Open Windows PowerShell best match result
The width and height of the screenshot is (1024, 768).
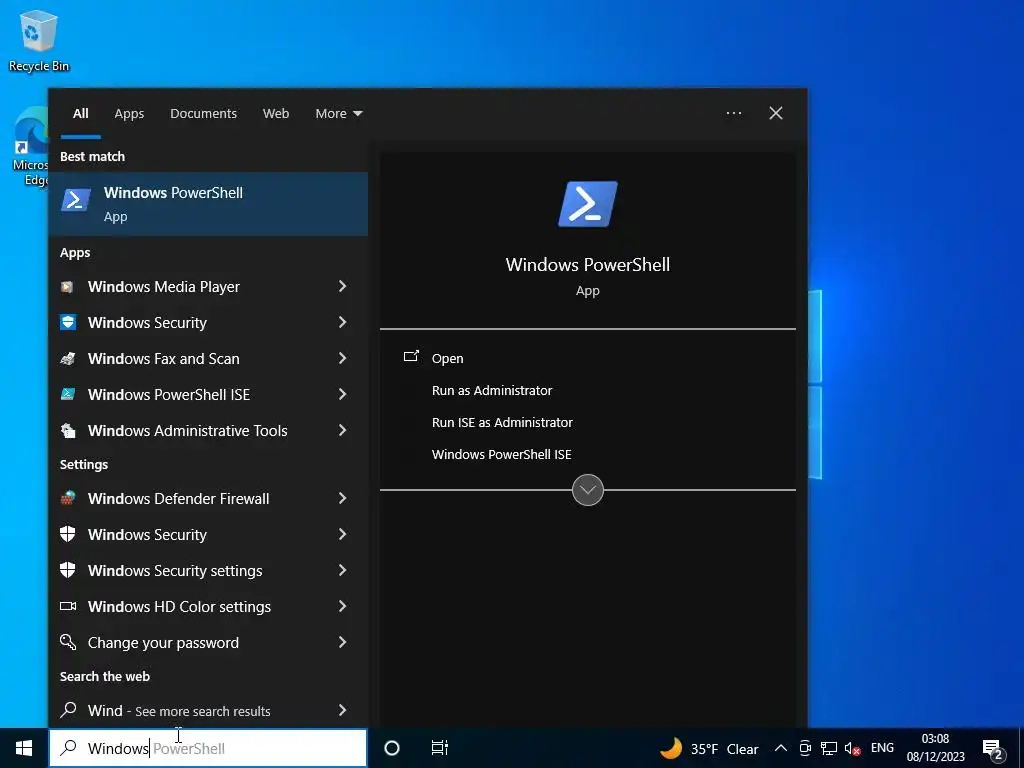point(208,204)
